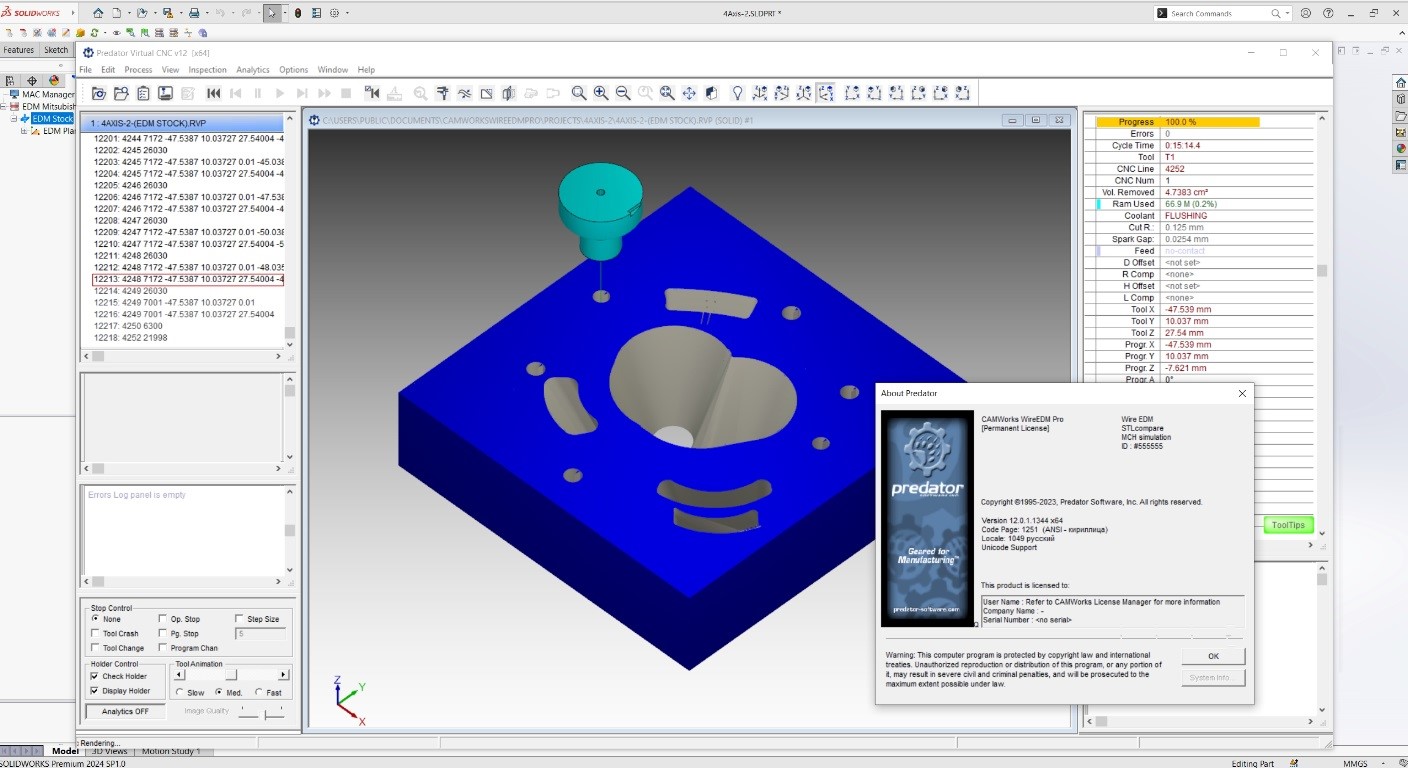Enable the Pg. Stop checkbox
Image resolution: width=1408 pixels, height=768 pixels.
pyautogui.click(x=163, y=633)
